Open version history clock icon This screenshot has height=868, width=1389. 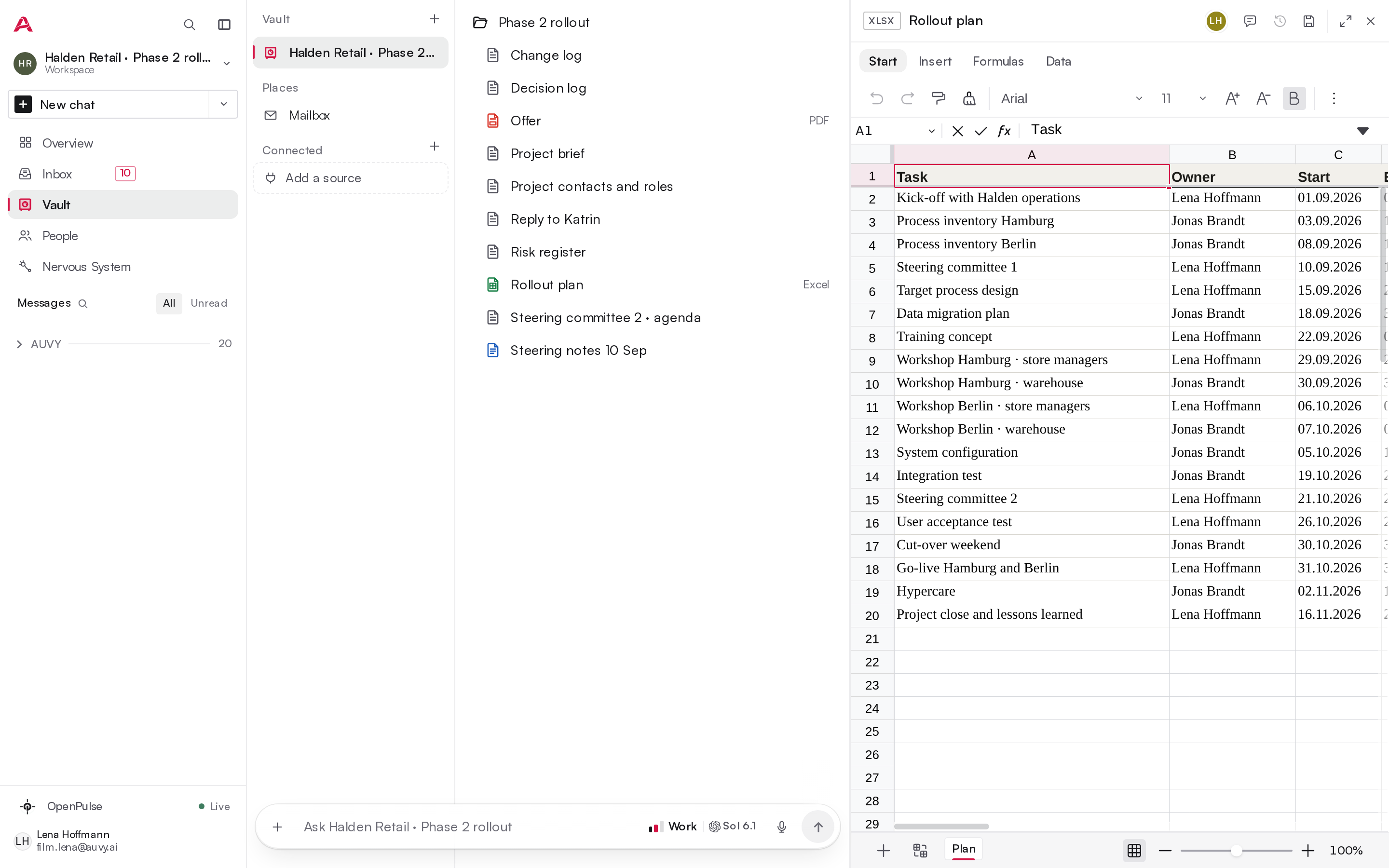click(x=1280, y=21)
